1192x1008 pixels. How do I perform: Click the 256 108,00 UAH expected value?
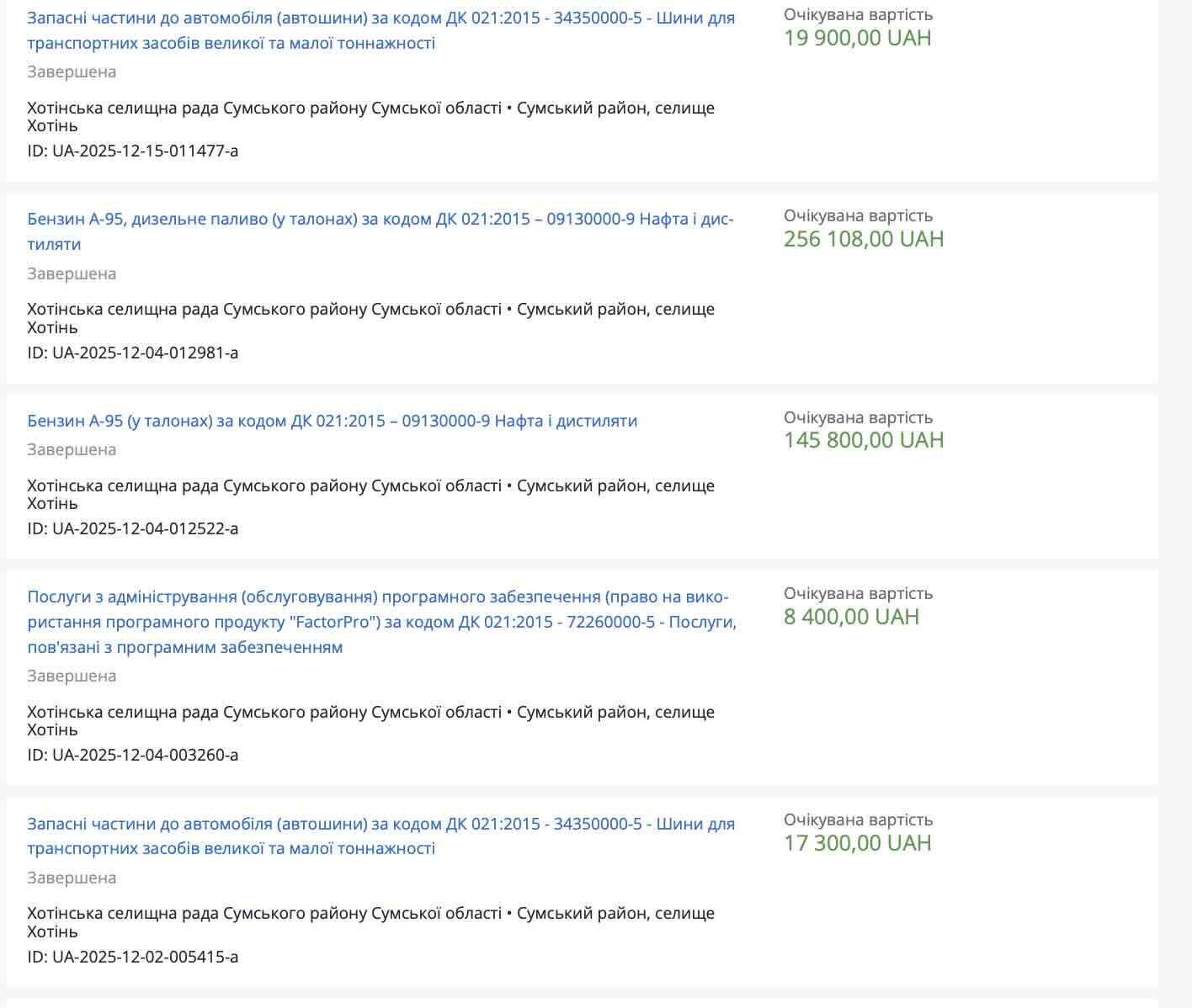[863, 239]
